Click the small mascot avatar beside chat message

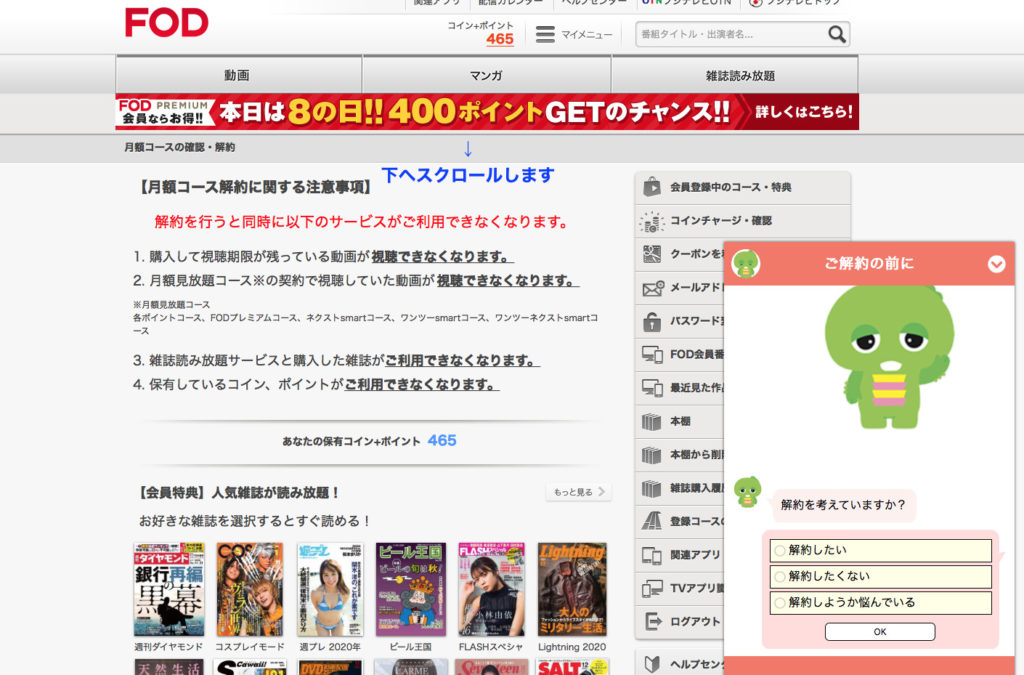point(747,492)
